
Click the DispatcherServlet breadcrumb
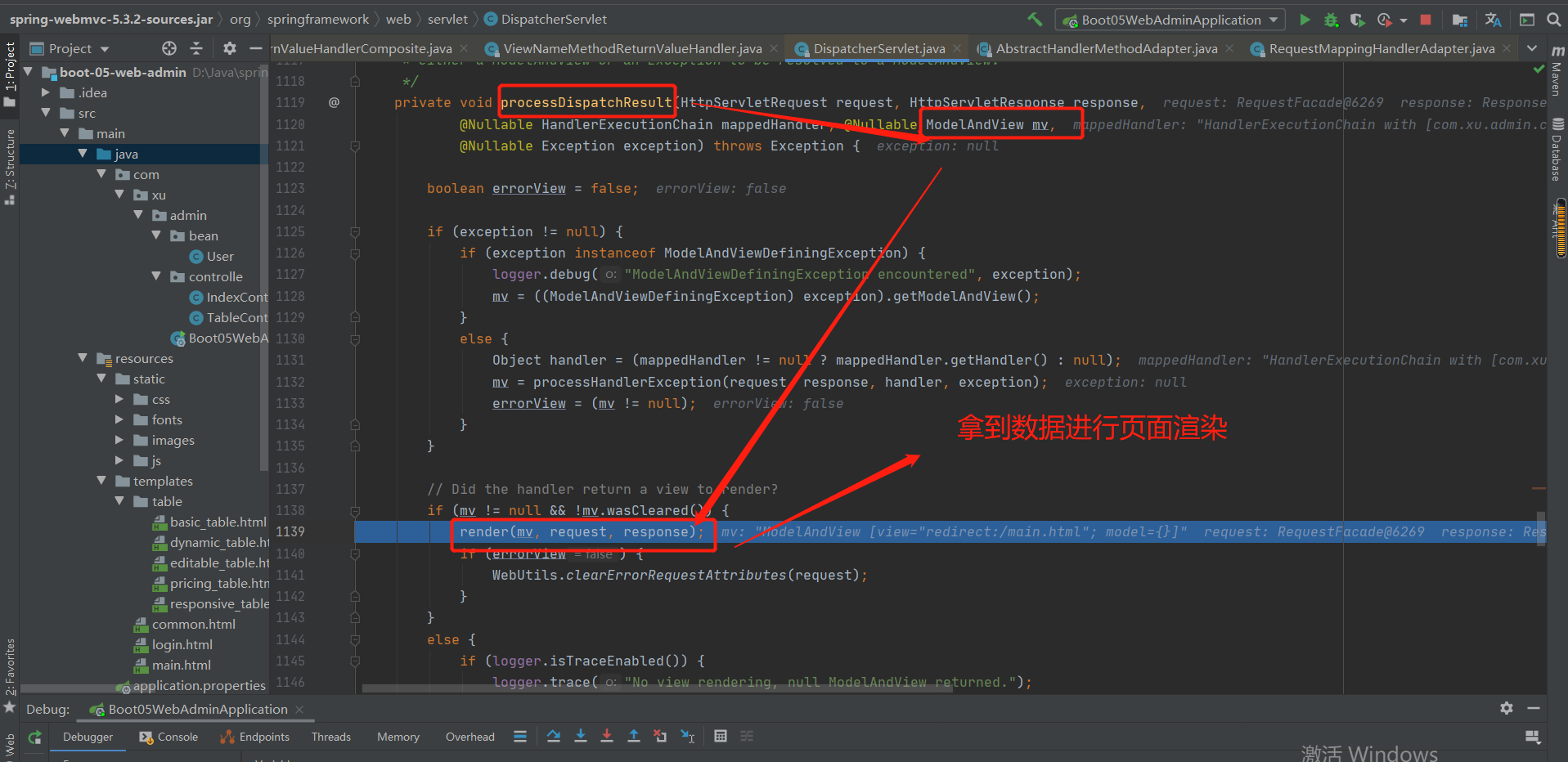pyautogui.click(x=546, y=19)
